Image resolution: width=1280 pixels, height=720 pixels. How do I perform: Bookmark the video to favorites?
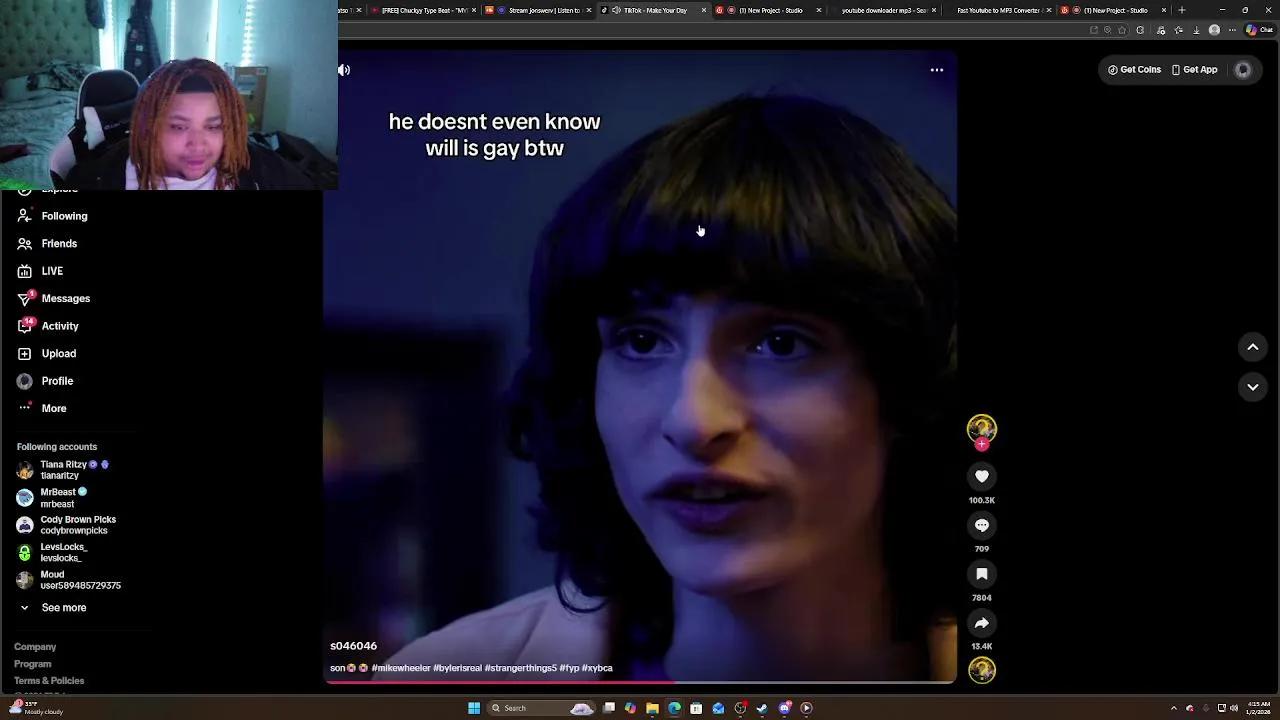coord(982,574)
